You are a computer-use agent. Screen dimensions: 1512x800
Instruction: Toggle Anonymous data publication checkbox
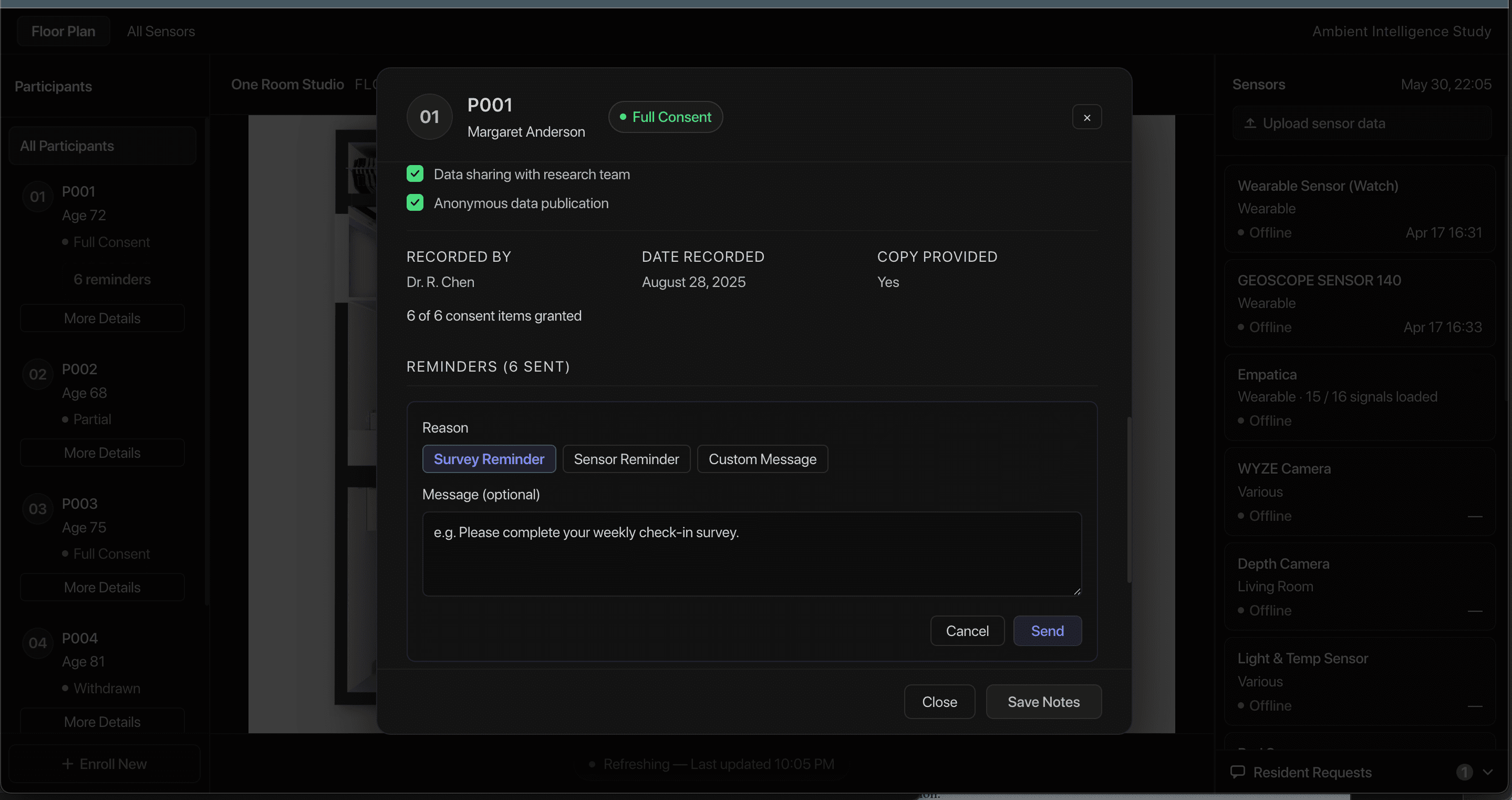tap(415, 203)
